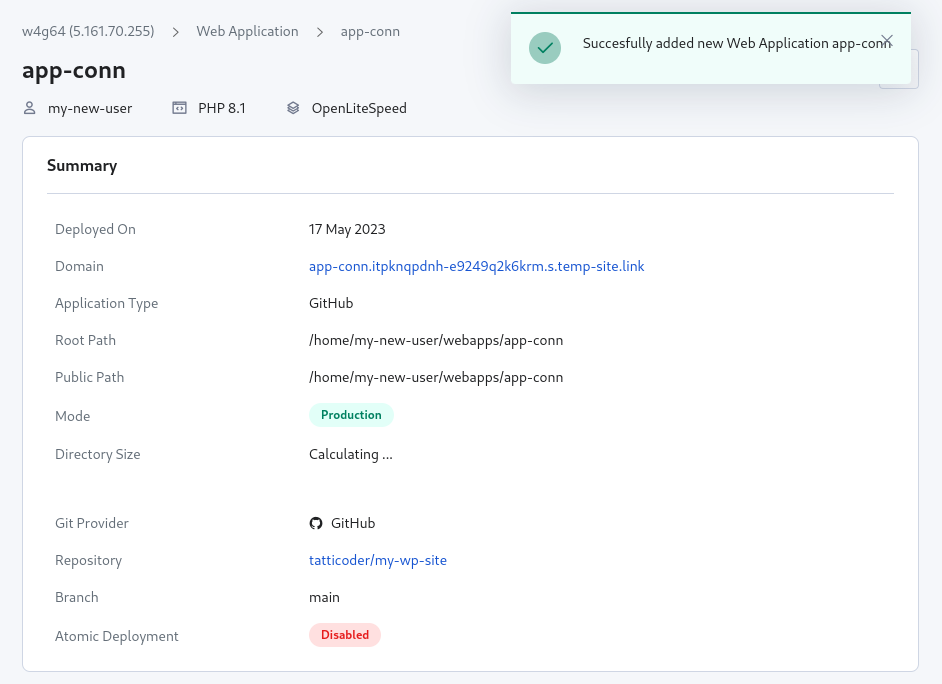Image resolution: width=942 pixels, height=684 pixels.
Task: Click the main branch value
Action: click(x=324, y=597)
